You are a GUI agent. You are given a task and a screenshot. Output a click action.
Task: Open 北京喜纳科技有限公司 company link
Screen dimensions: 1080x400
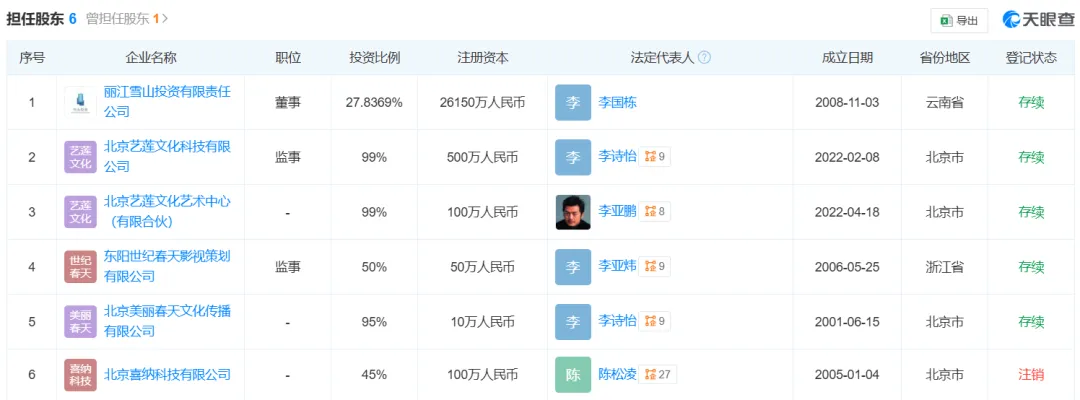pos(167,375)
